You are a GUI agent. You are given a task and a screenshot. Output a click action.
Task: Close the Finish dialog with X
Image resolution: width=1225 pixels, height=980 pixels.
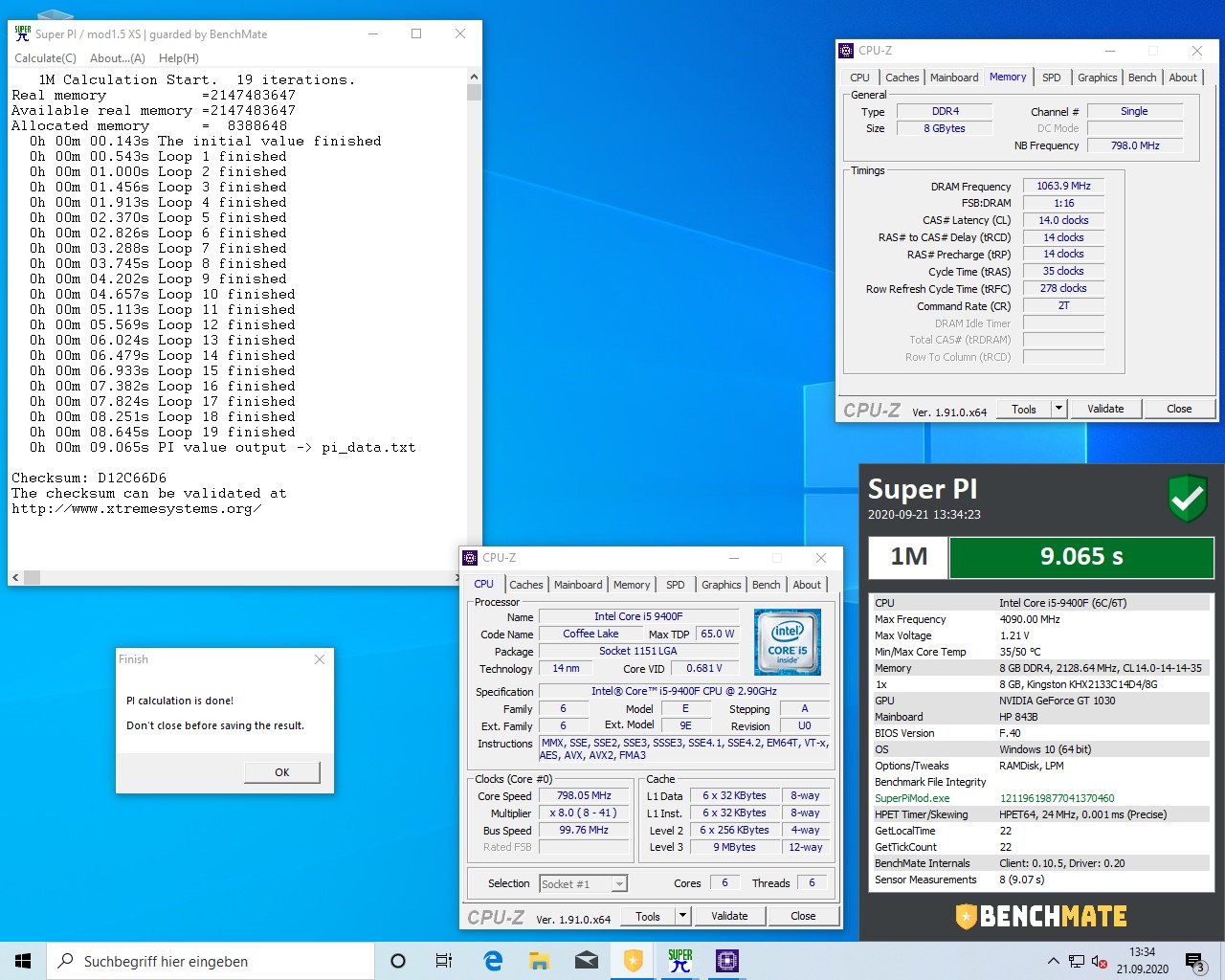click(x=320, y=659)
